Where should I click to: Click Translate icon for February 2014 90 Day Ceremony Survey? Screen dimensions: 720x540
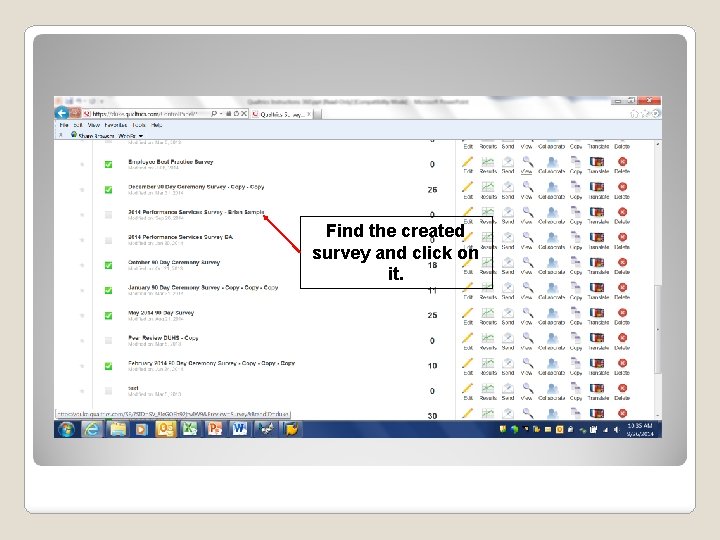pyautogui.click(x=597, y=363)
